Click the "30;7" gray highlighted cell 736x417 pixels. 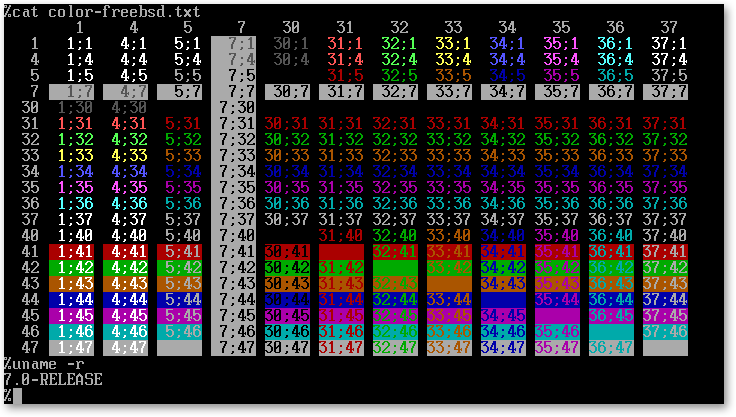click(287, 92)
